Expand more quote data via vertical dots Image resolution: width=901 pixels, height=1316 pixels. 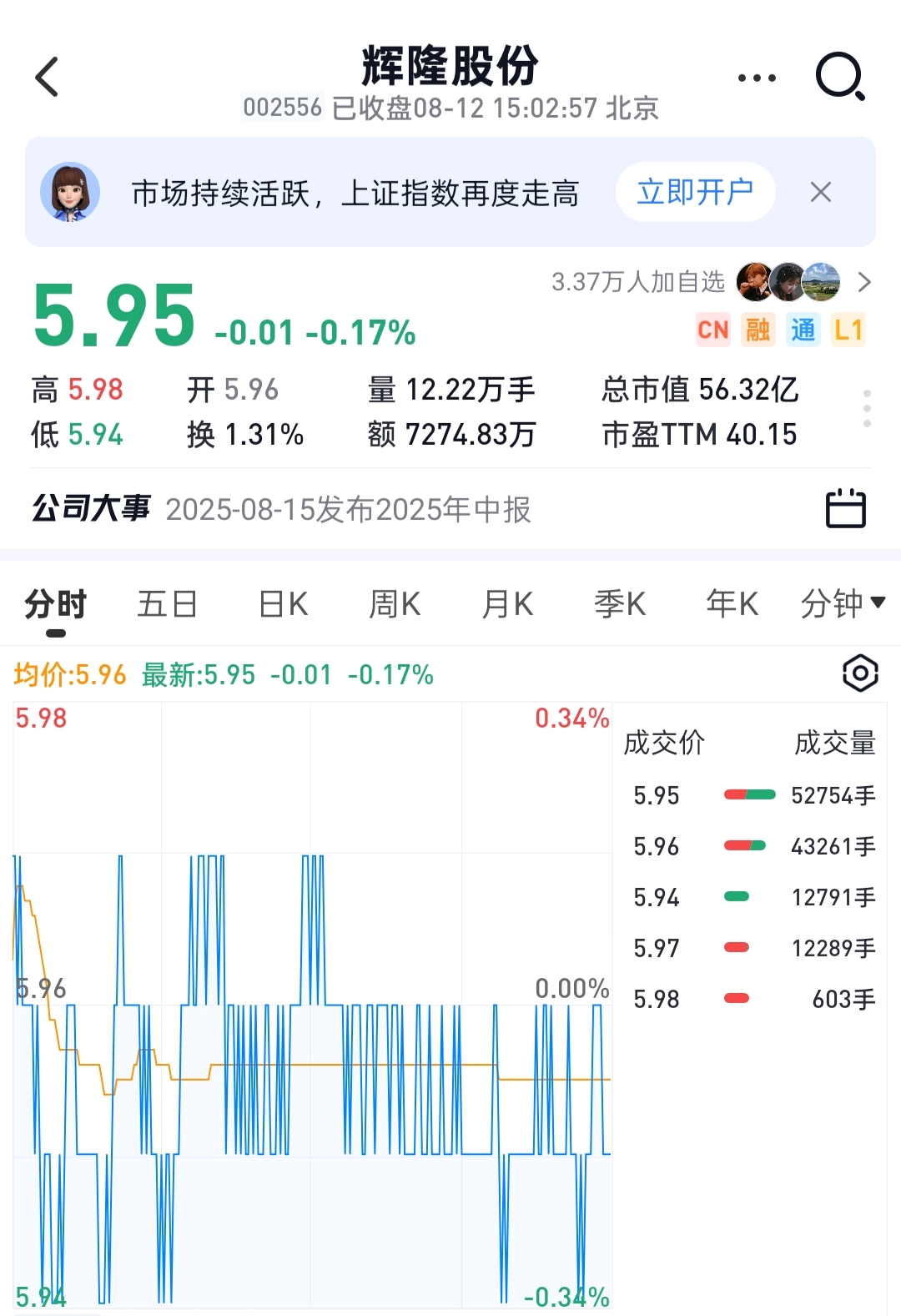(x=868, y=409)
